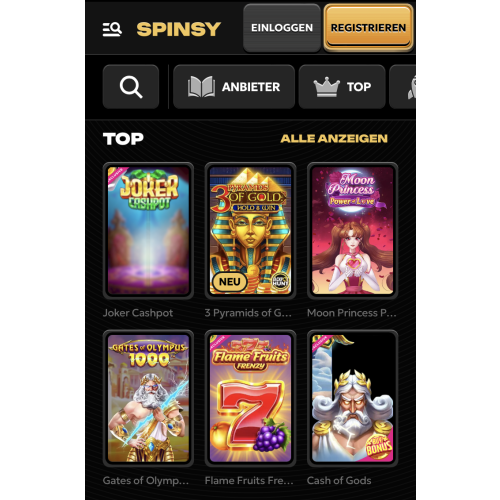Open Flame Fruits Frenzy game tile
The height and width of the screenshot is (500, 500).
[250, 398]
